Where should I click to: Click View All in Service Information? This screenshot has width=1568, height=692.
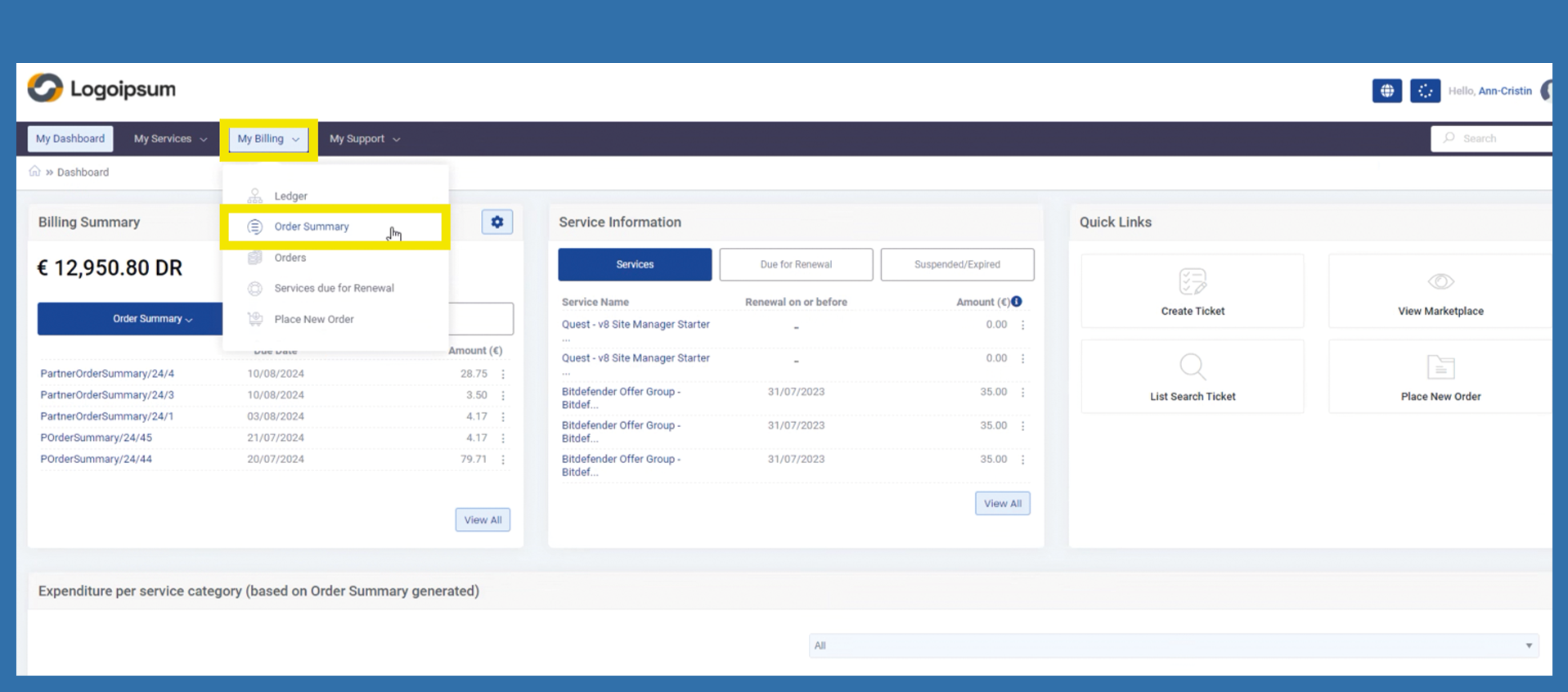point(1002,504)
